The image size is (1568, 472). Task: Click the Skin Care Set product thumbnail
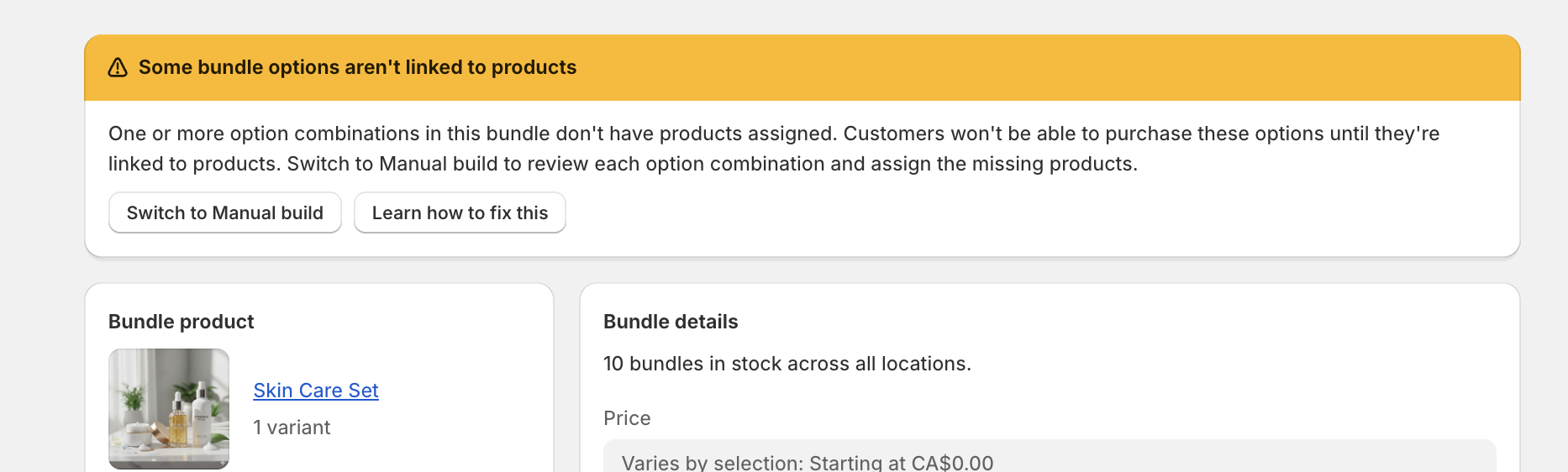169,408
